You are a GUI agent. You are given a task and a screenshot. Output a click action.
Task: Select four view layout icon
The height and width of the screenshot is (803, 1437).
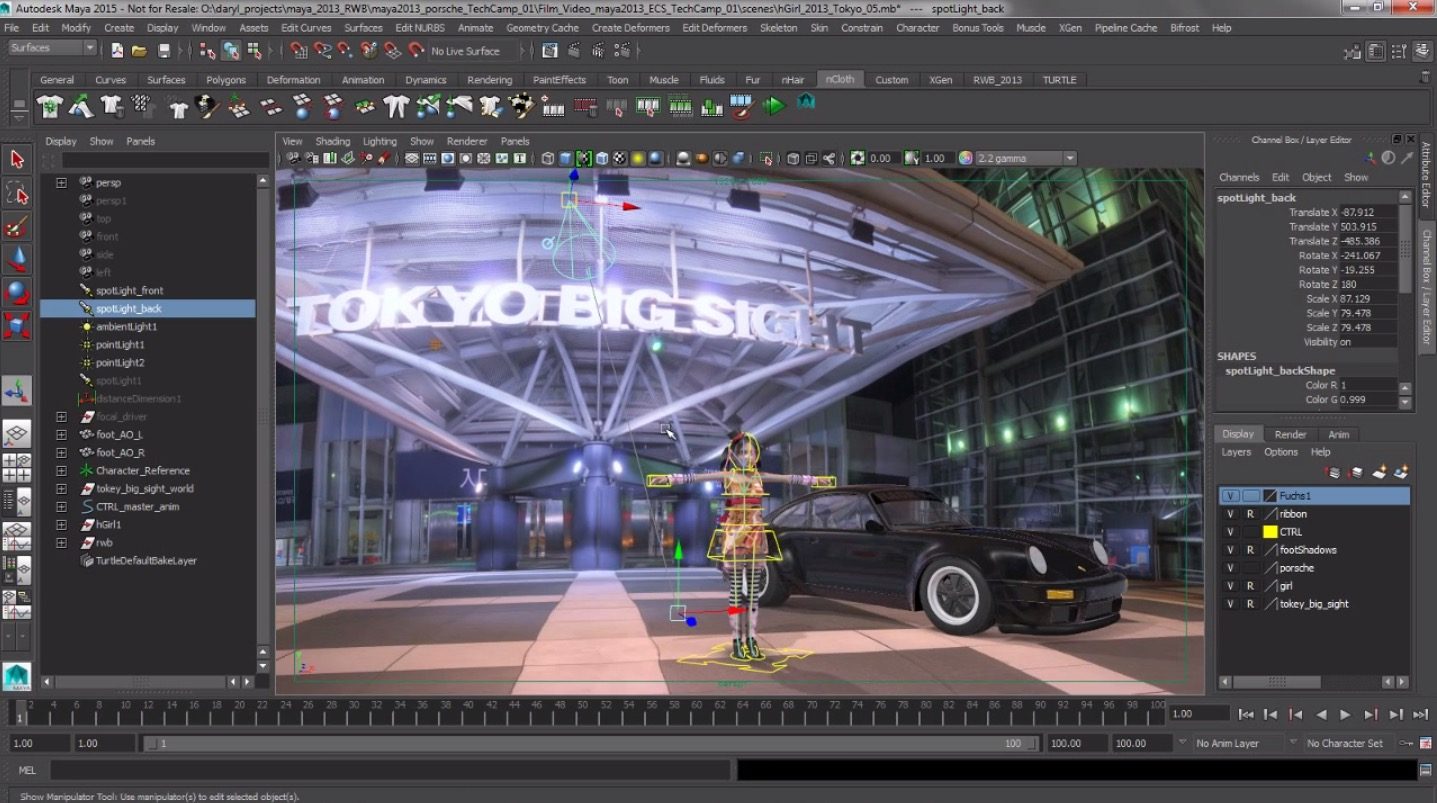click(17, 466)
